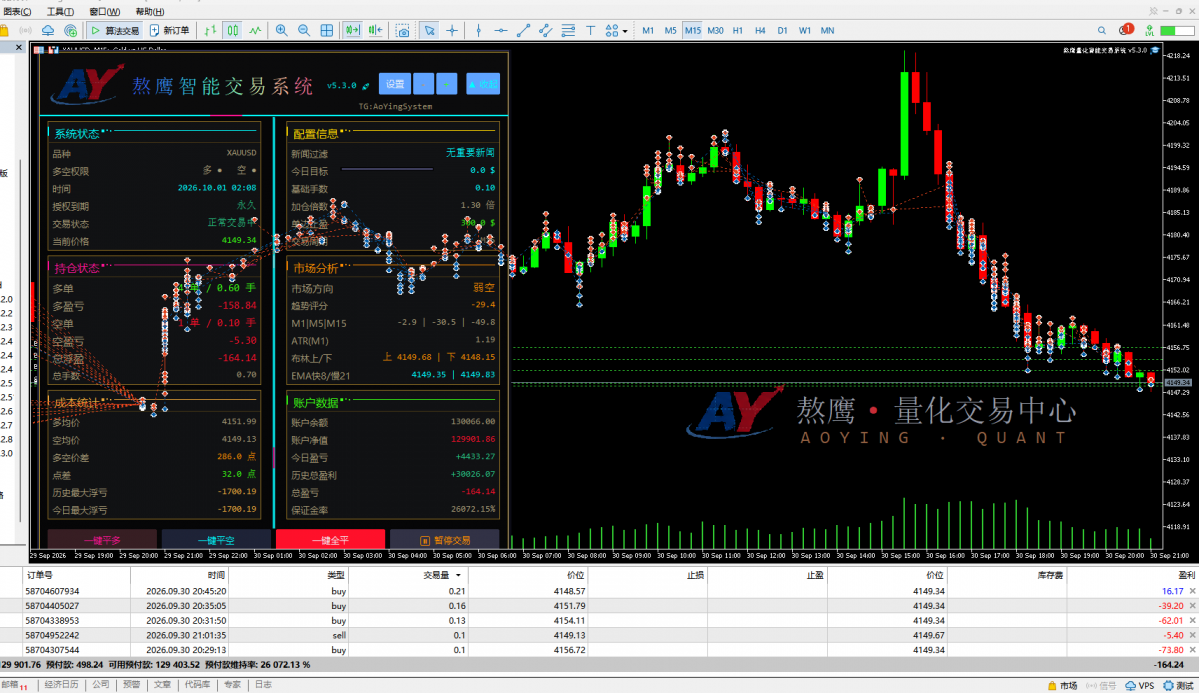Screen dimensions: 1199x693
Task: Open the 文章 articles tab
Action: 162,685
